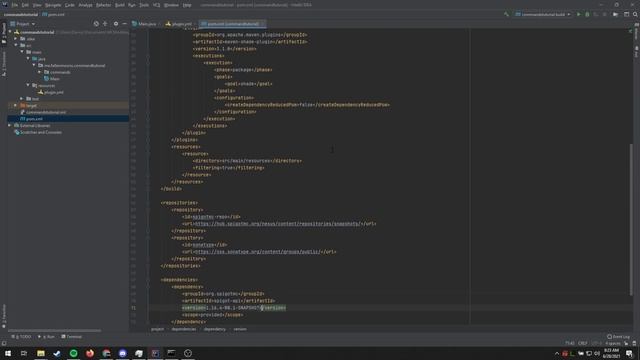
Task: Open the TODO tool window
Action: [22, 337]
